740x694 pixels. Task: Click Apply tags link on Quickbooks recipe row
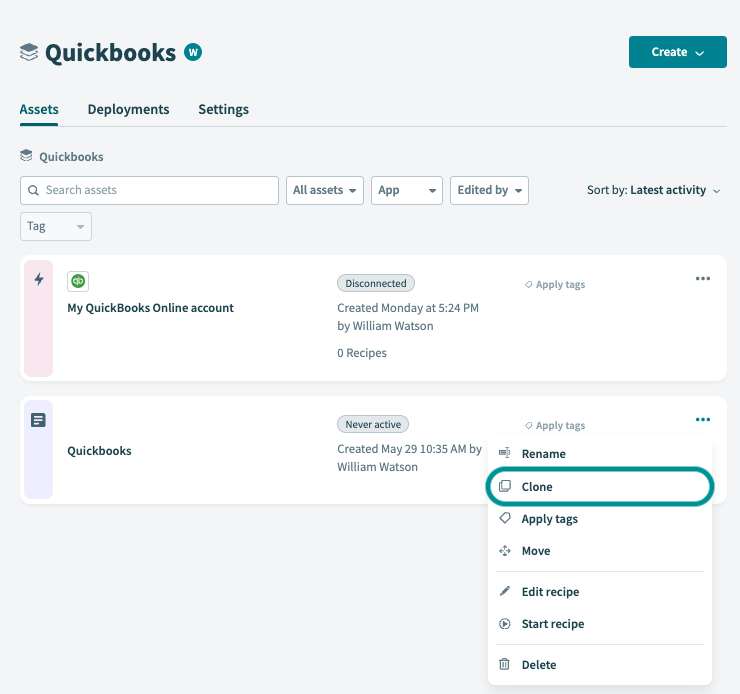[x=555, y=426]
